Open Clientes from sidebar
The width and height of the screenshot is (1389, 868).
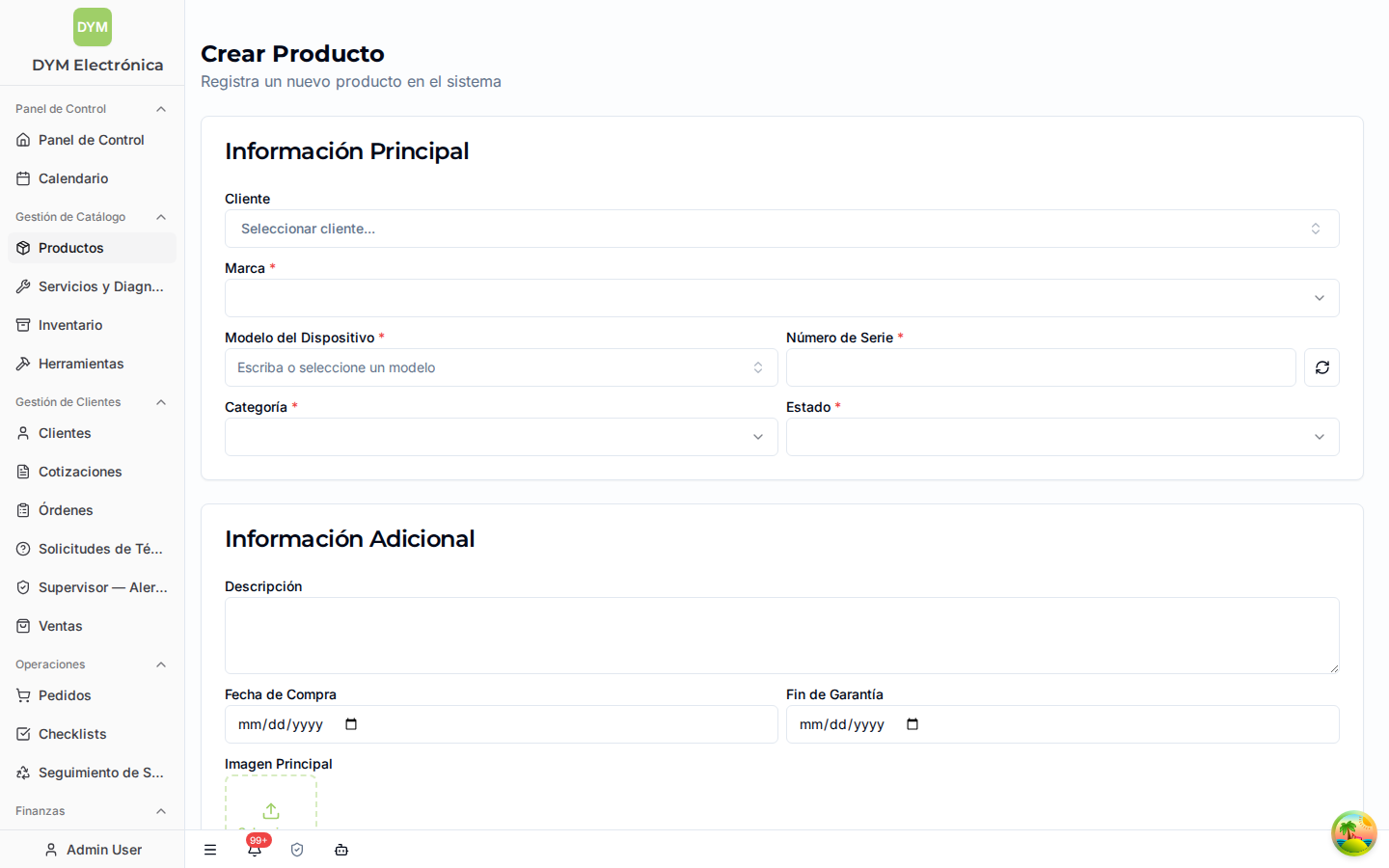point(92,433)
